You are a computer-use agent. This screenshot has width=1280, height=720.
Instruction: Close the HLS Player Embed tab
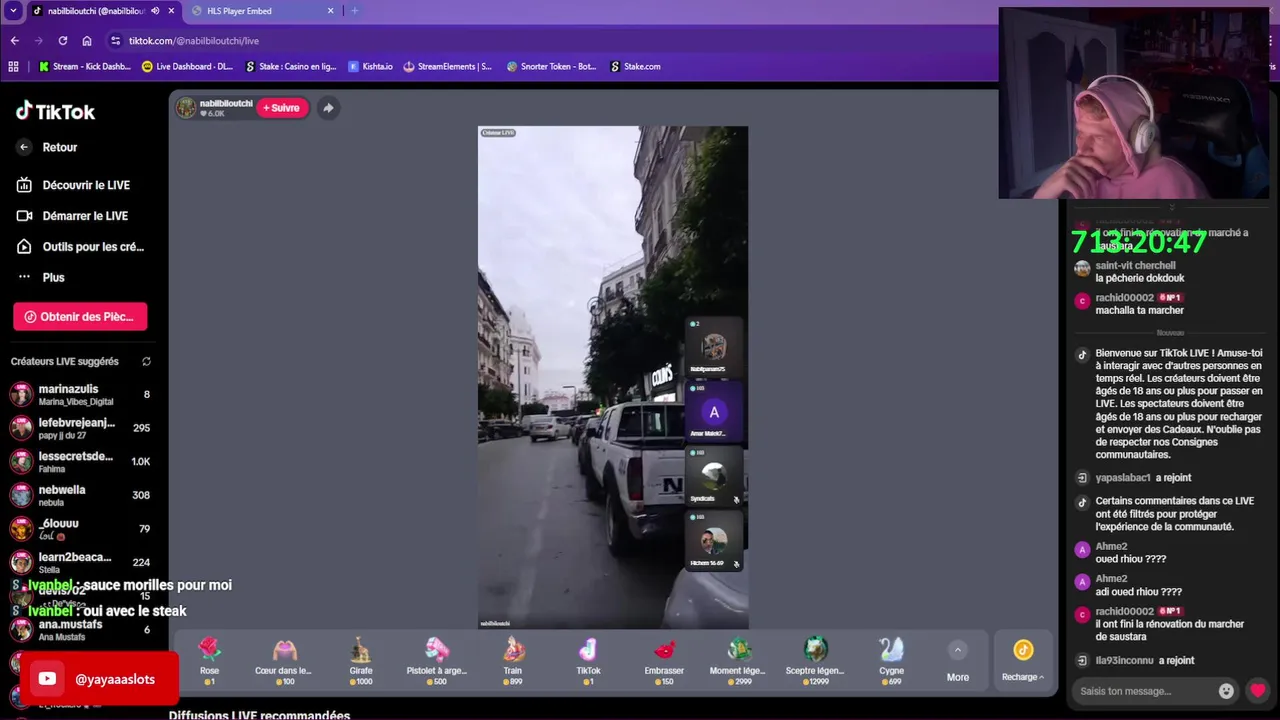[331, 11]
